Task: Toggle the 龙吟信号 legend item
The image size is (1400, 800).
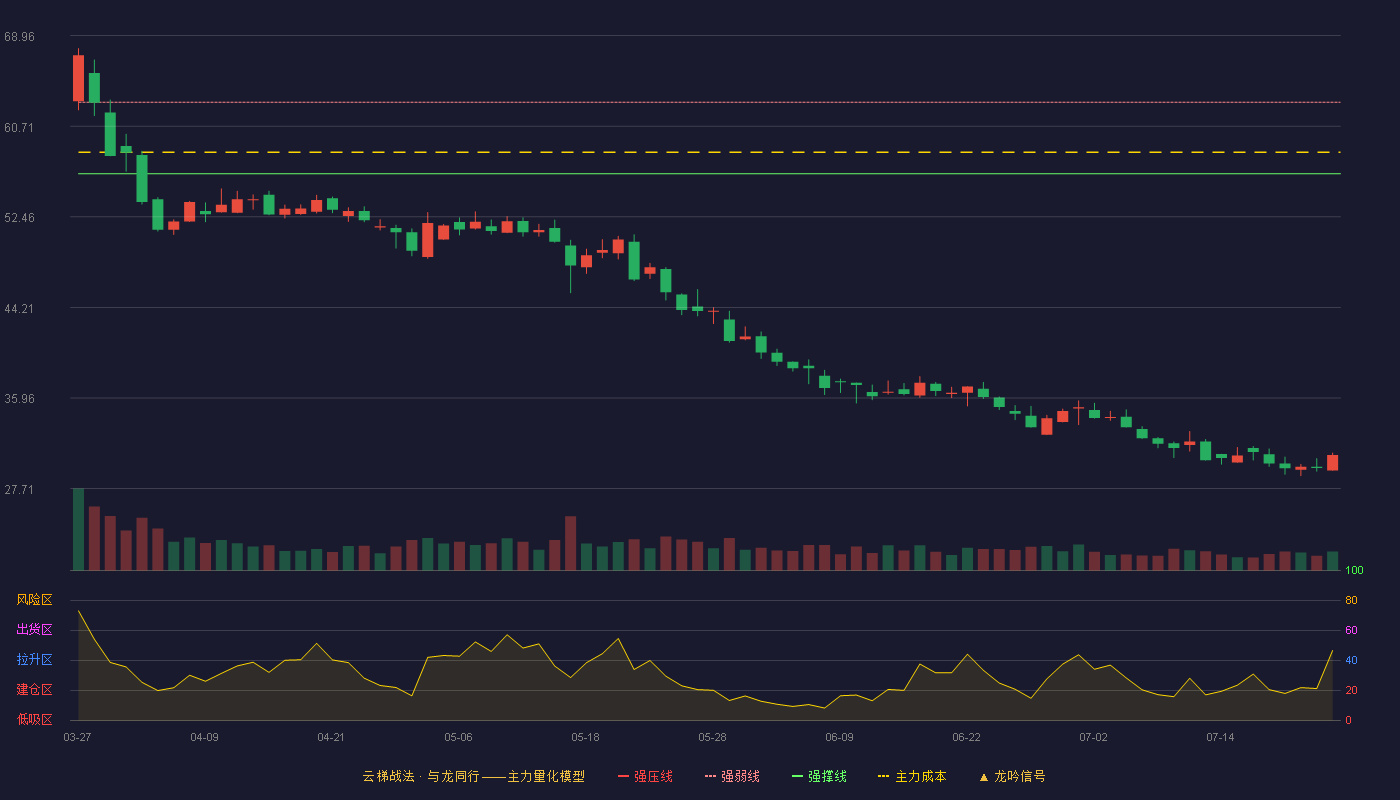Action: pyautogui.click(x=1012, y=776)
